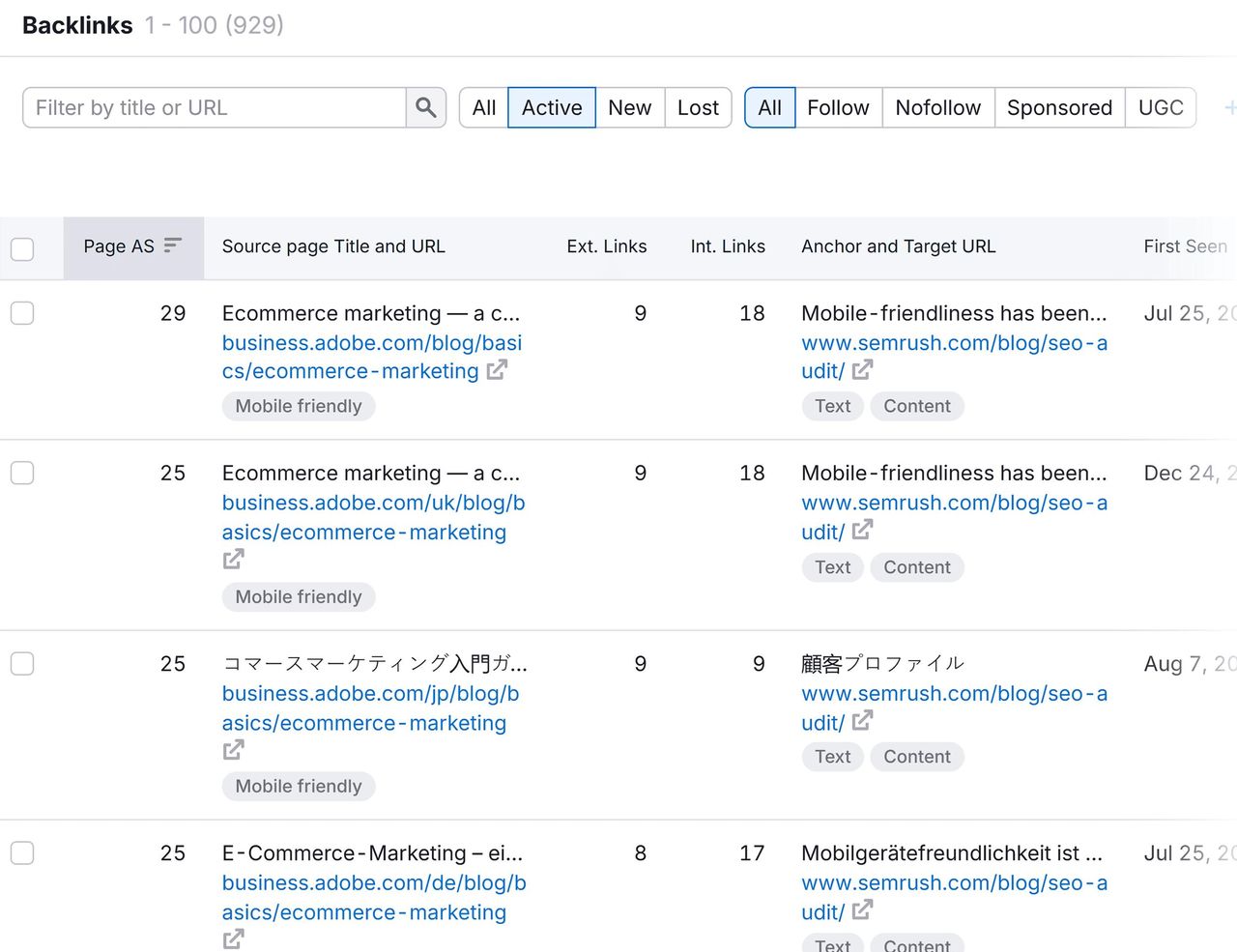The image size is (1237, 952).
Task: Click Text tag in UK blog row
Action: click(x=833, y=567)
